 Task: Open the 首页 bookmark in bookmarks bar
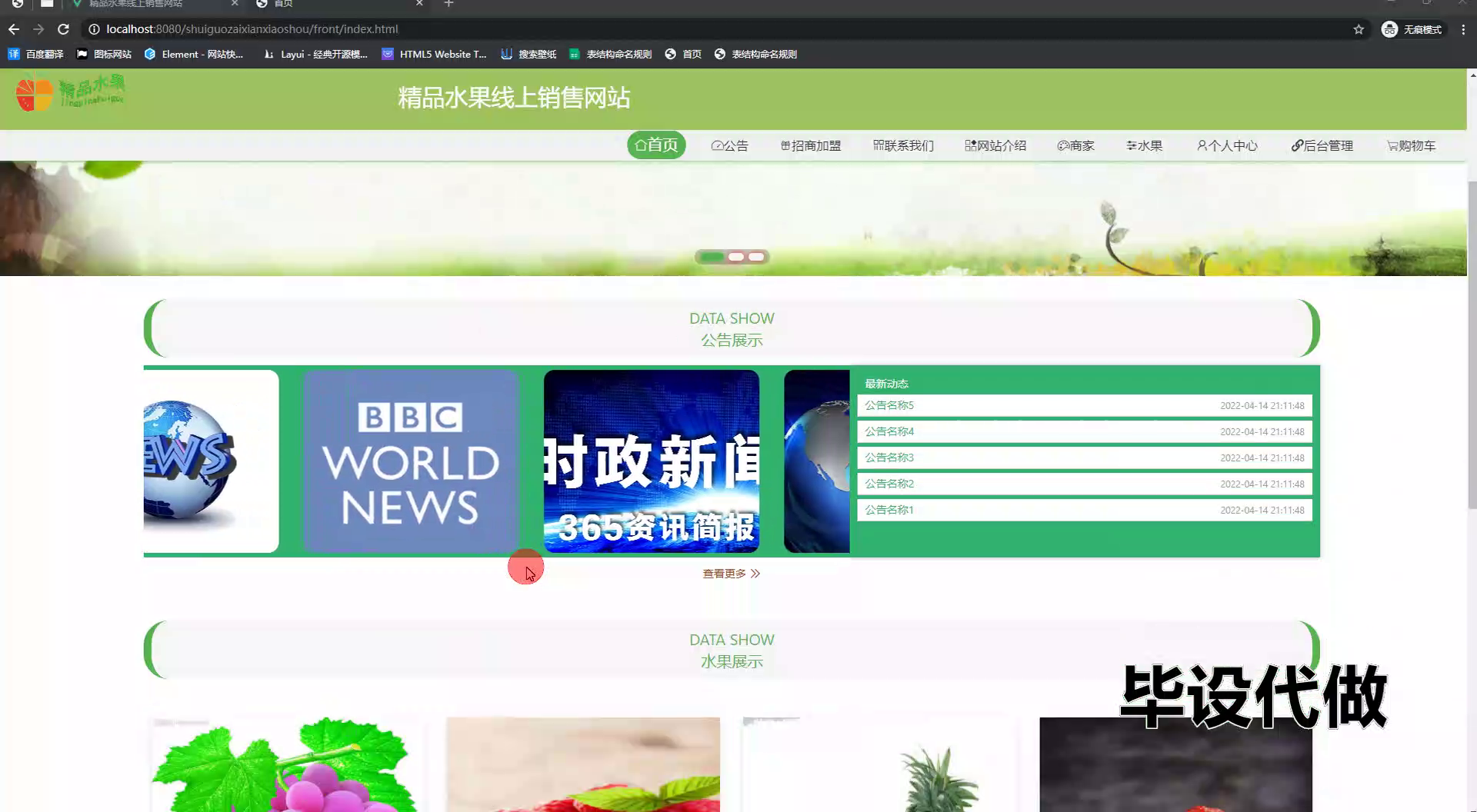pos(683,54)
